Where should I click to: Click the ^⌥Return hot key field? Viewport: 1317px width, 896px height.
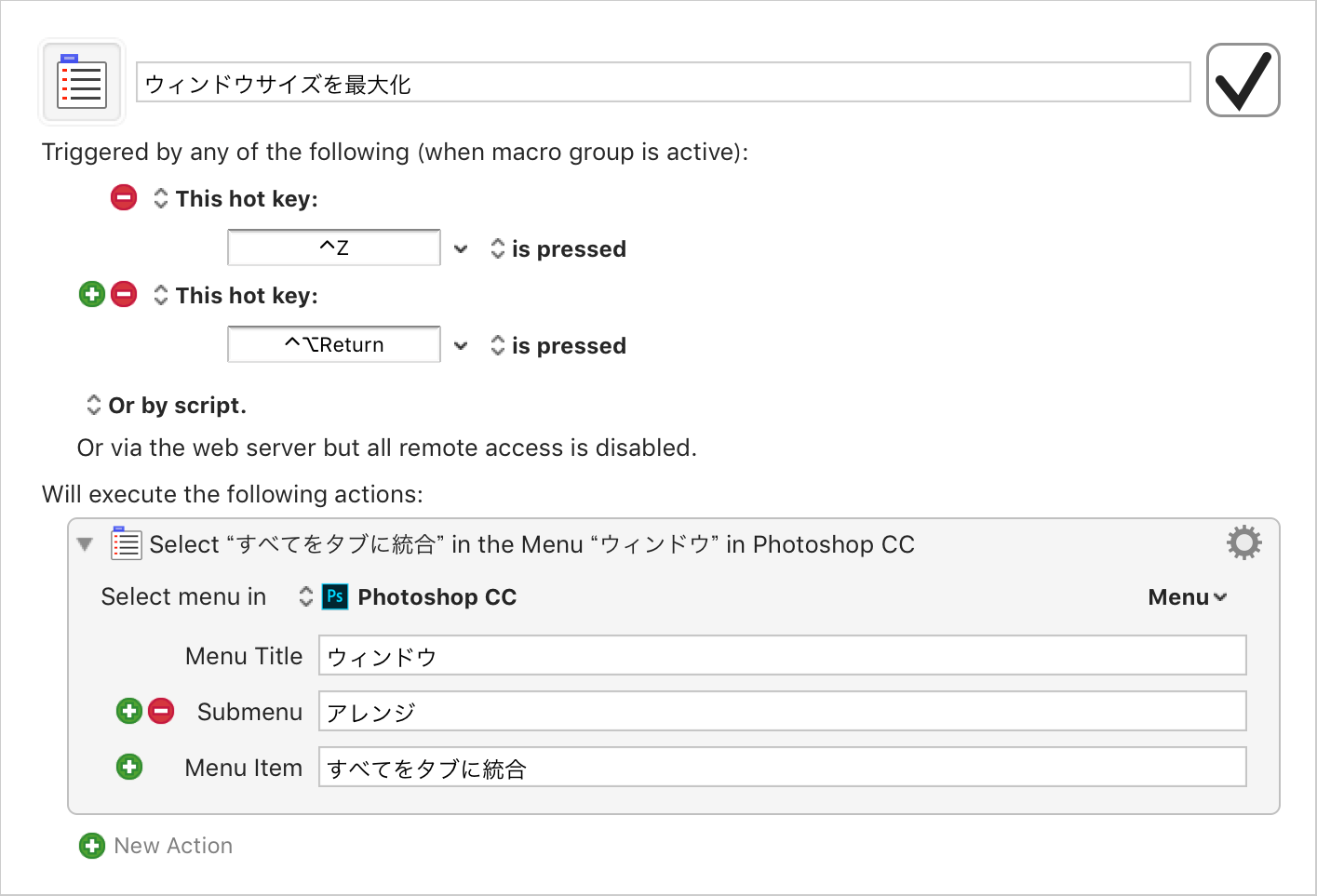[x=334, y=344]
